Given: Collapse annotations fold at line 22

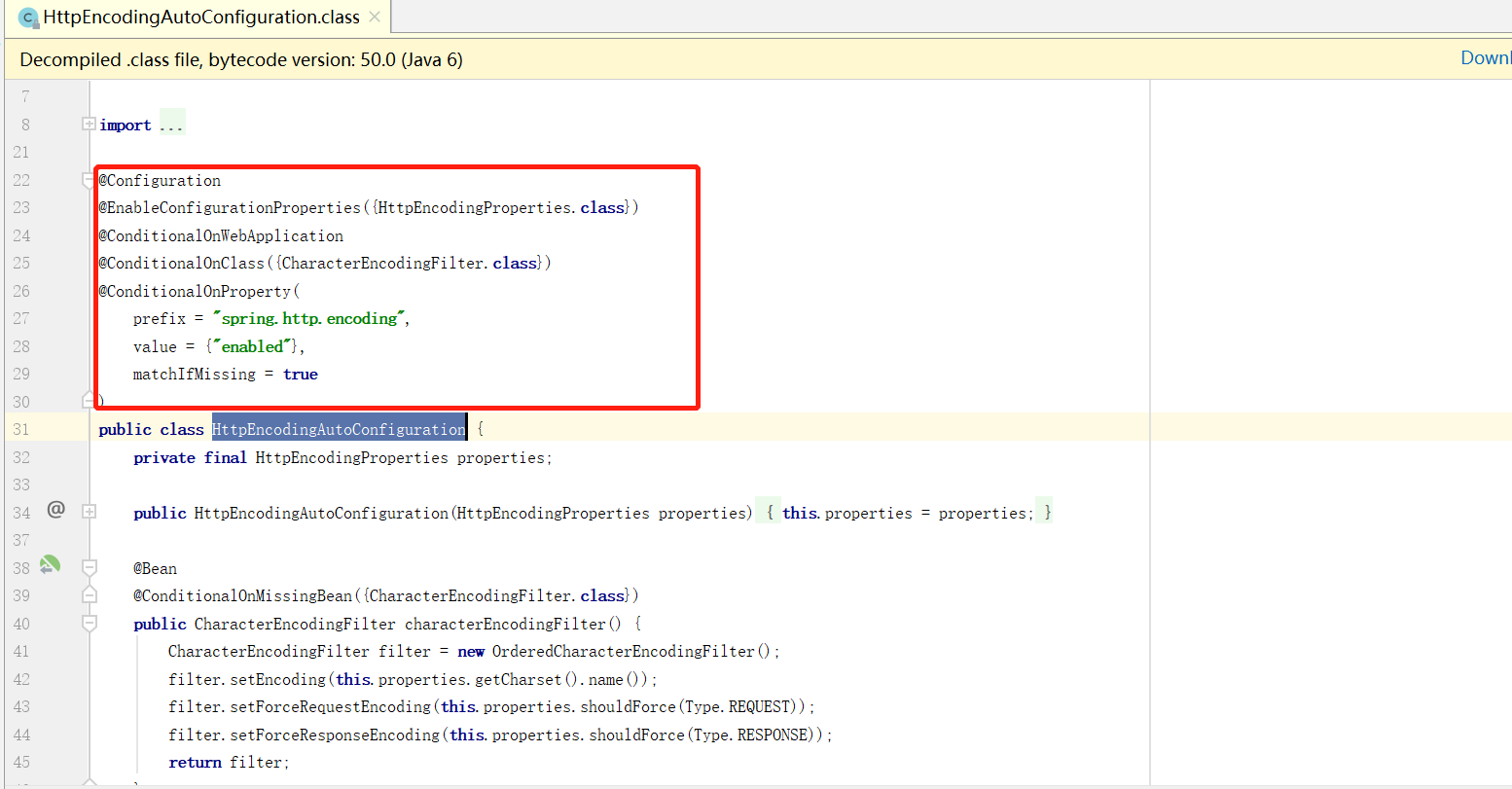Looking at the screenshot, I should [x=90, y=180].
